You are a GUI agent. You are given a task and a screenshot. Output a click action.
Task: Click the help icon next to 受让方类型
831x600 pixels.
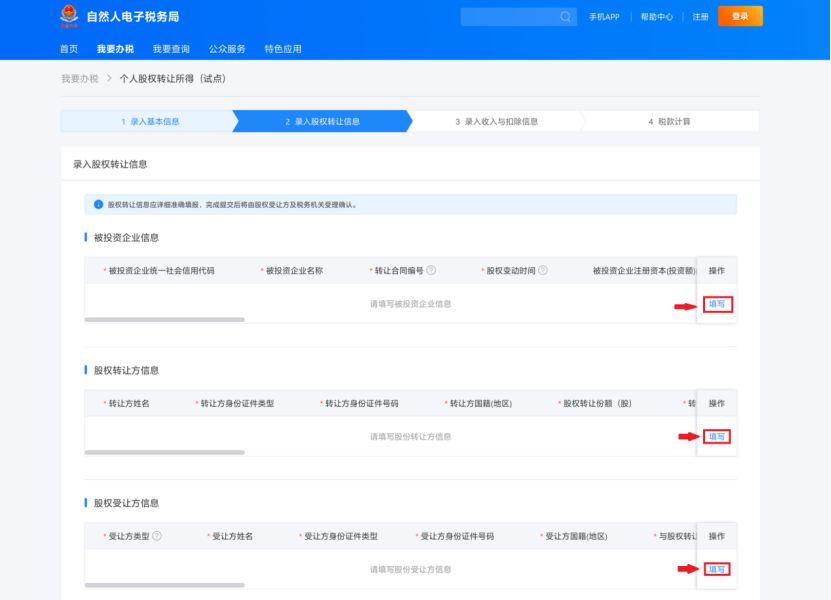155,535
